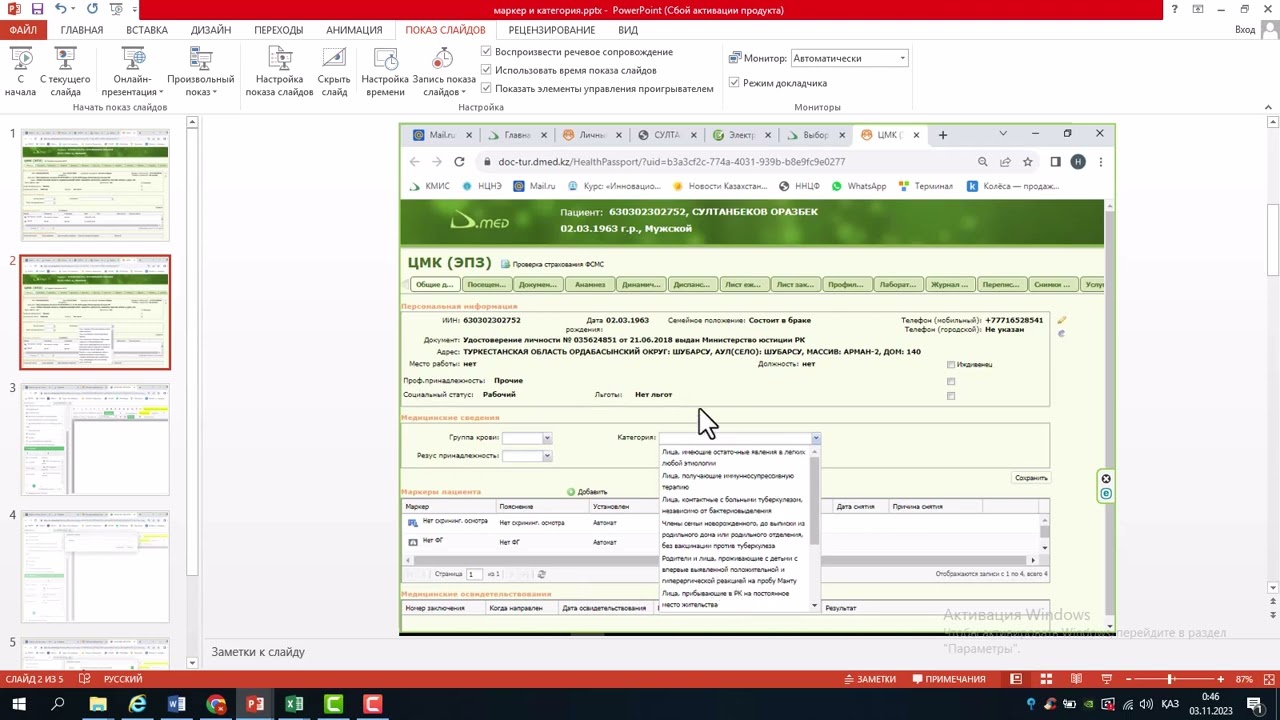The height and width of the screenshot is (720, 1280).
Task: Open the Windows Start menu
Action: click(19, 705)
